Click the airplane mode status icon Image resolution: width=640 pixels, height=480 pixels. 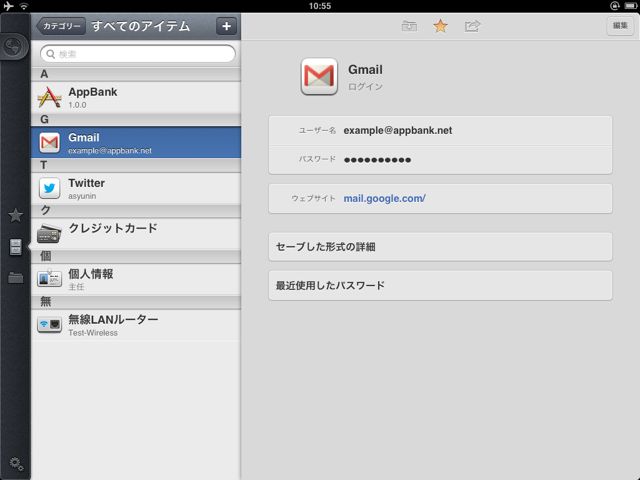[8, 6]
